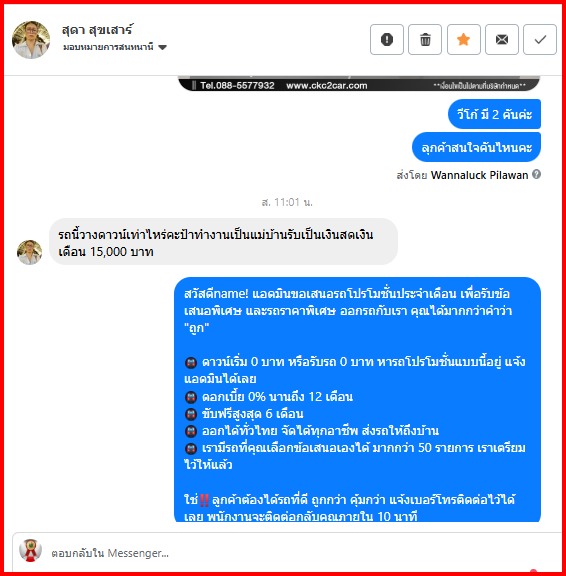The height and width of the screenshot is (576, 566).
Task: Click the phone number Tel.088-5577932 in banner
Action: tap(238, 86)
